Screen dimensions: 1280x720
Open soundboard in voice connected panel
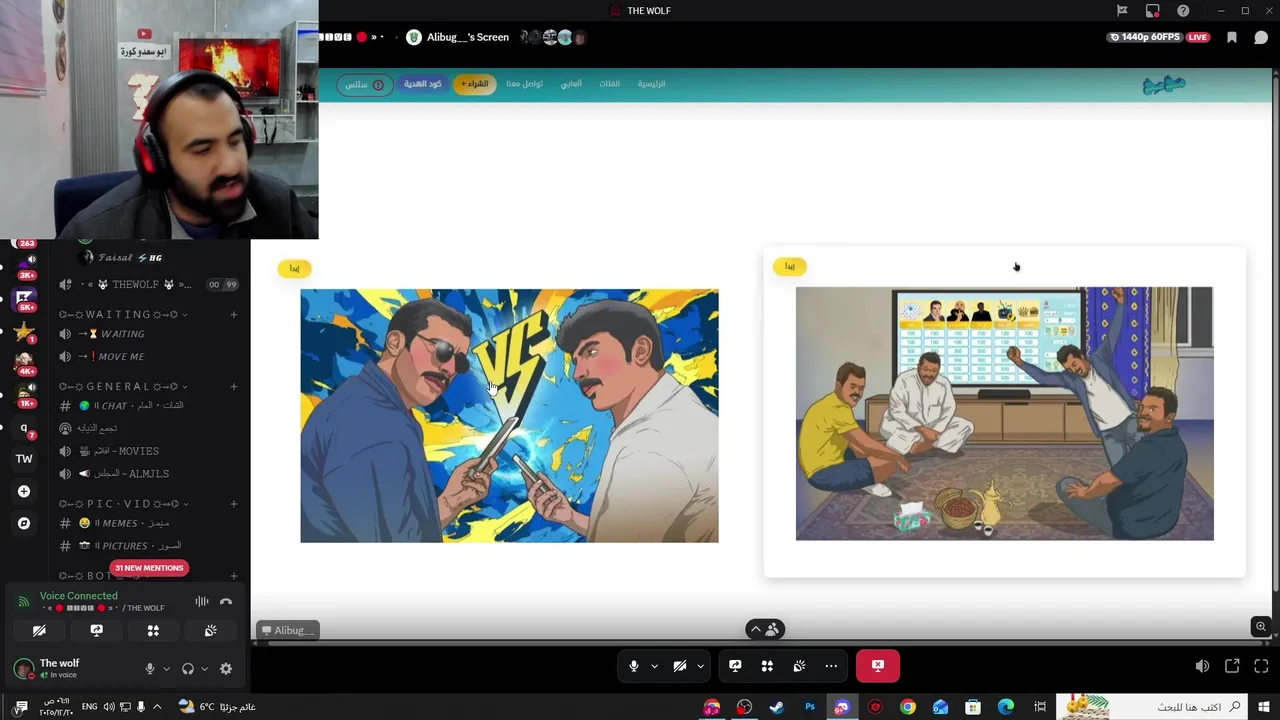(210, 631)
